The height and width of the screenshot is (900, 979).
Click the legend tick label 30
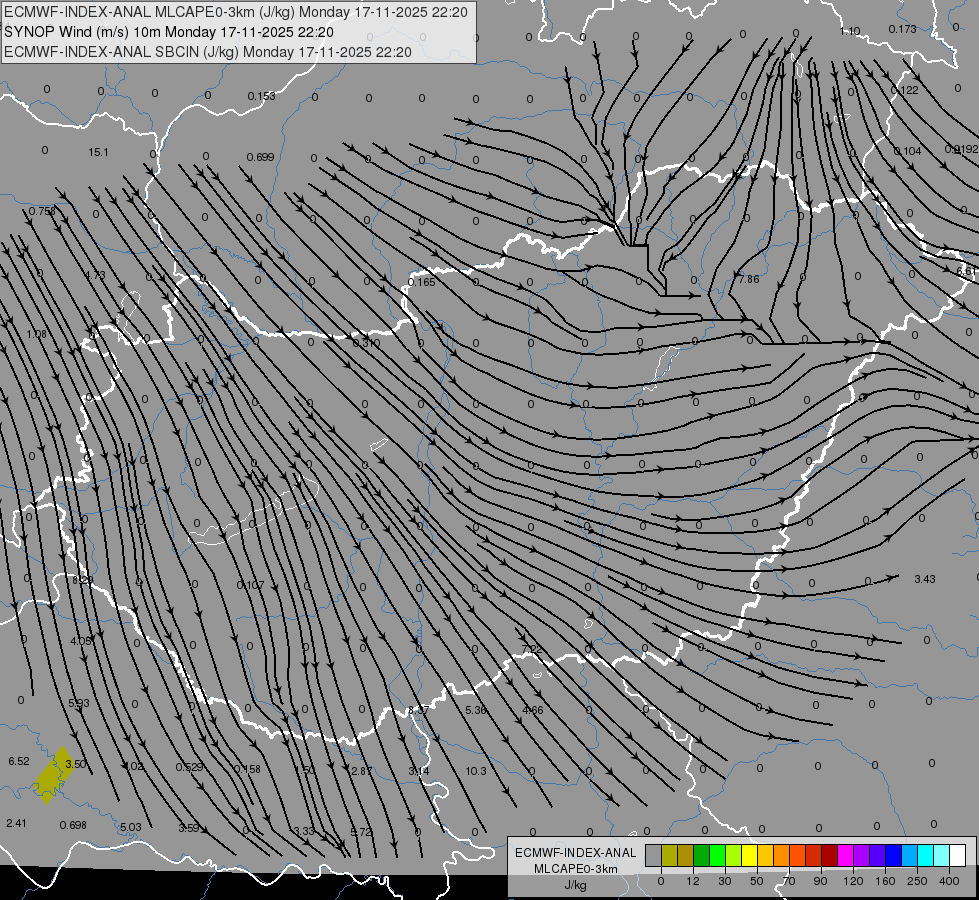coord(724,881)
